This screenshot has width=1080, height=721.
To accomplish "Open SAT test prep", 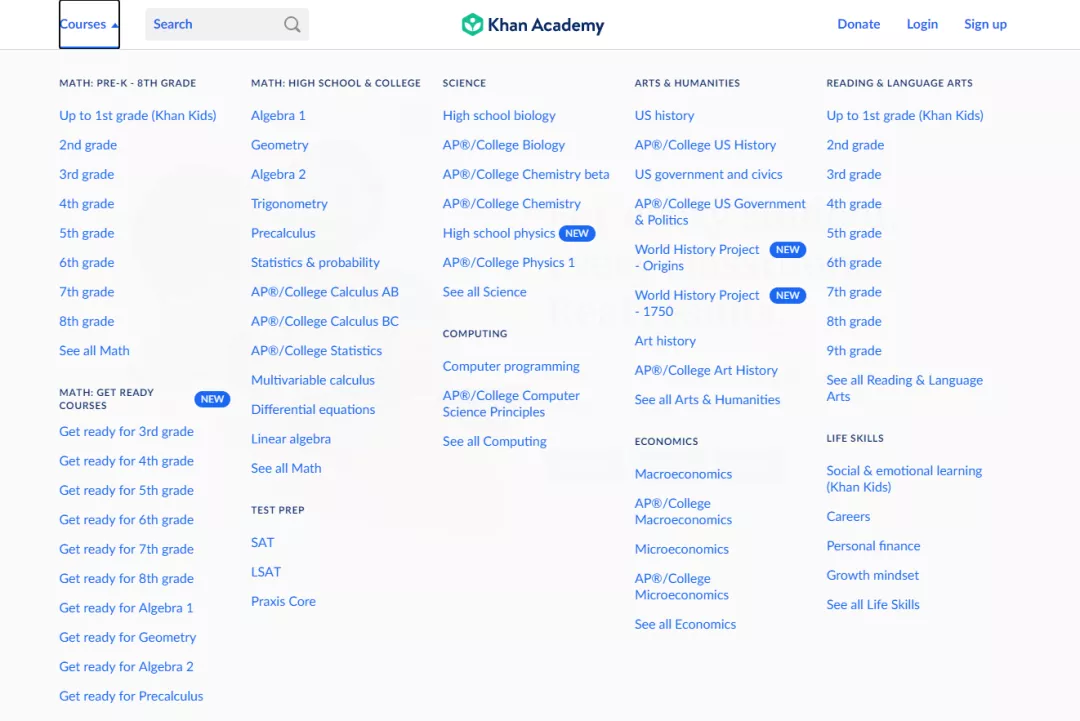I will pyautogui.click(x=262, y=543).
